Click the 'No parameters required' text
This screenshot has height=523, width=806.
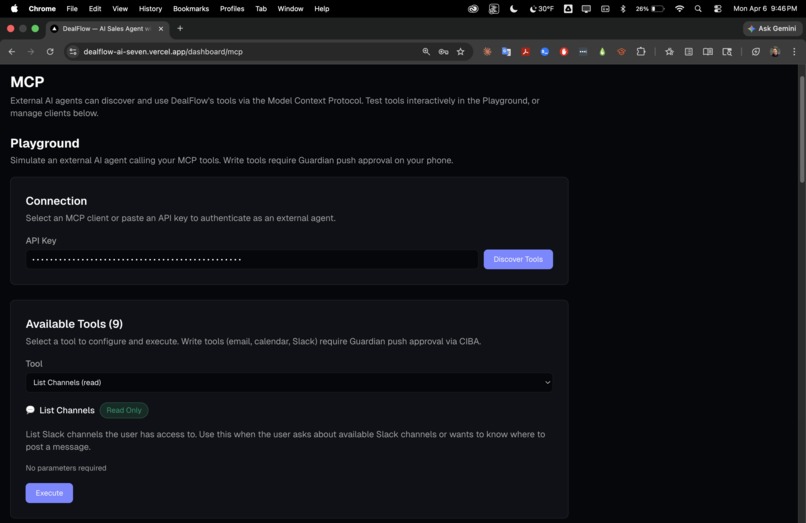[x=66, y=468]
